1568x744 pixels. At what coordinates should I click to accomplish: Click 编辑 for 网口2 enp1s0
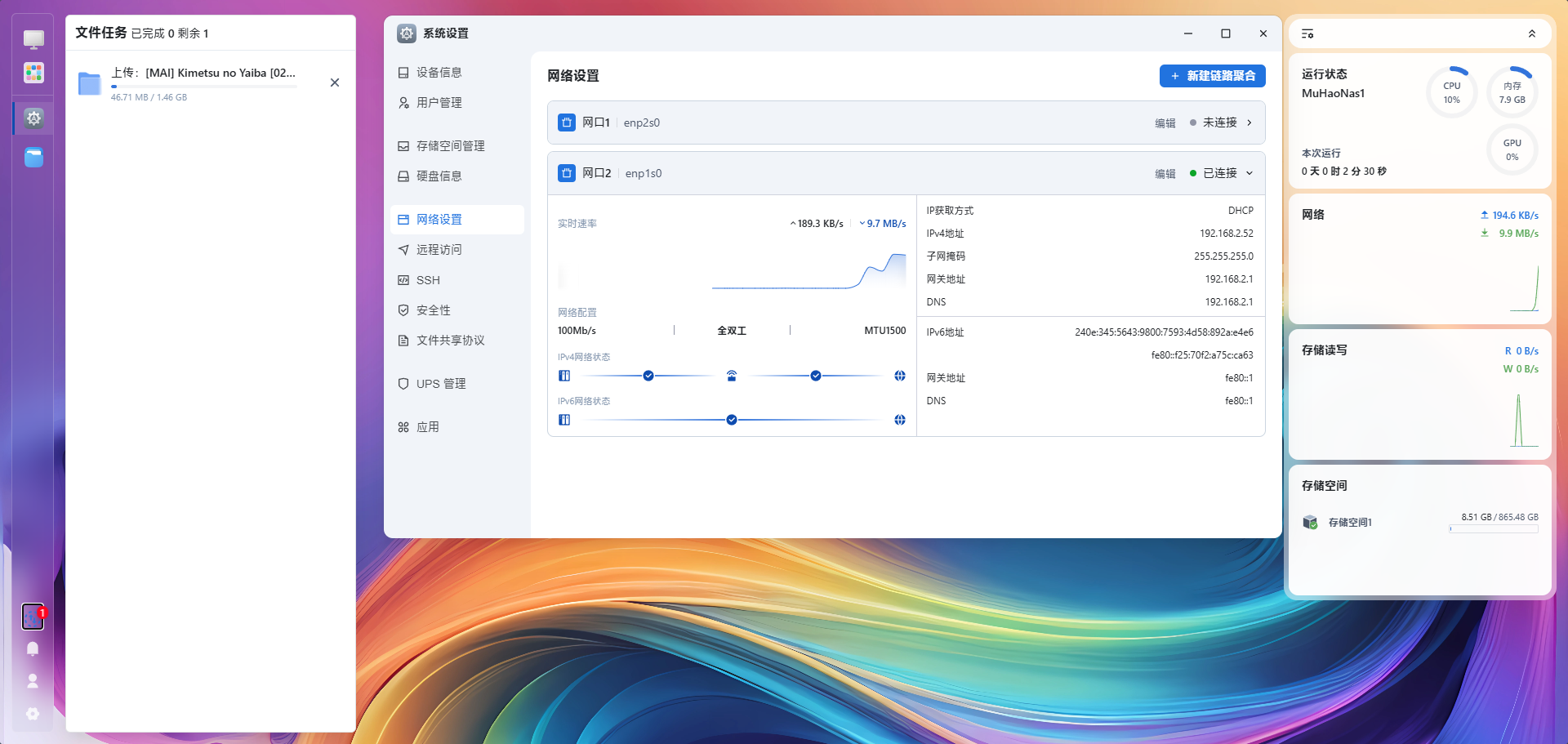click(x=1165, y=174)
